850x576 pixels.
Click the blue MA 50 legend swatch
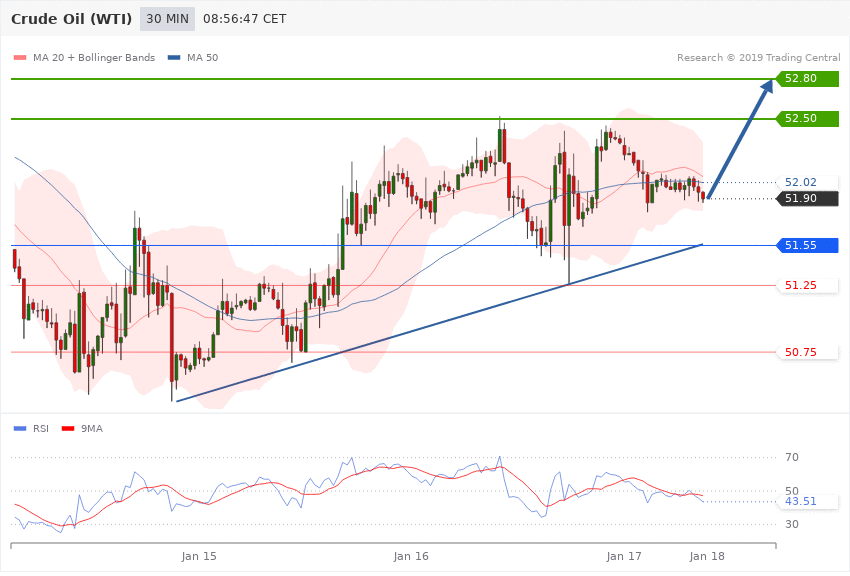pos(174,57)
